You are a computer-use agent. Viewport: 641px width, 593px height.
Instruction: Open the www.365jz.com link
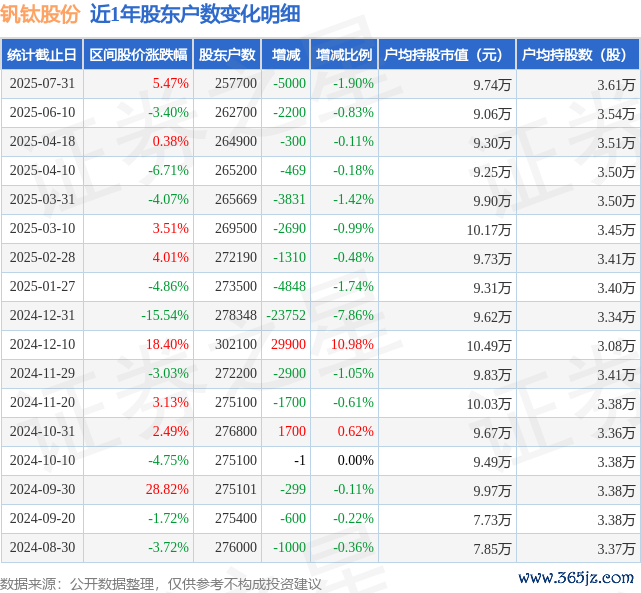point(576,577)
